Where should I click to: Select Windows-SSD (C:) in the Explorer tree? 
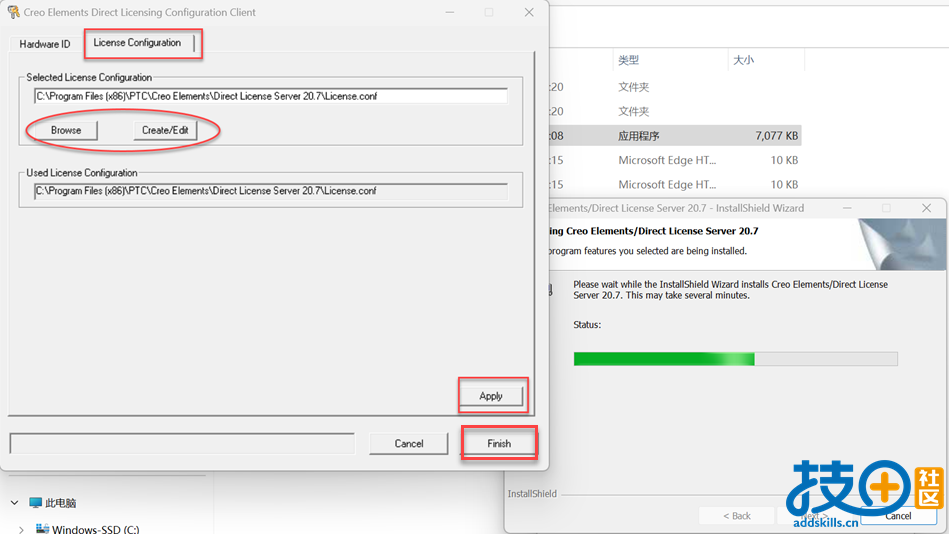96,529
